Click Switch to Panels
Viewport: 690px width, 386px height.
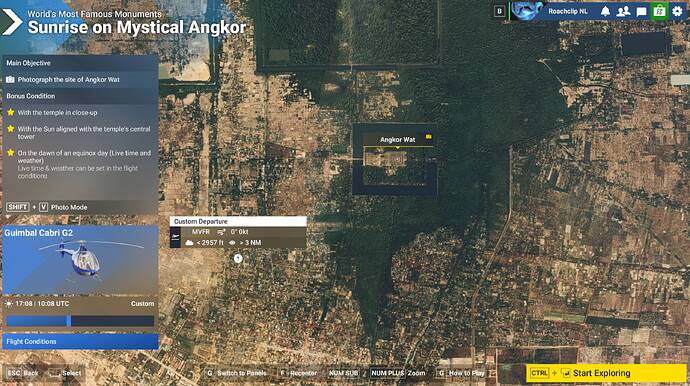tap(236, 373)
